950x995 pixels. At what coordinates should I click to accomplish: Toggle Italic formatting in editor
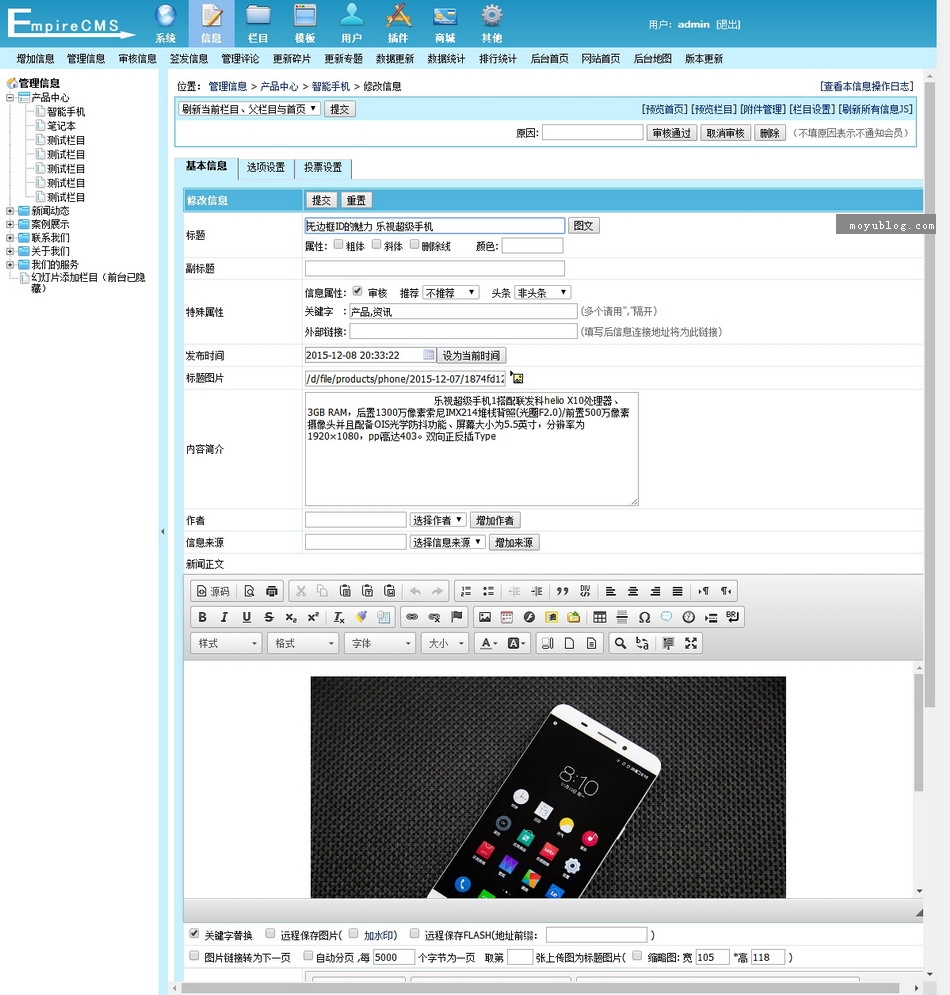[x=224, y=617]
